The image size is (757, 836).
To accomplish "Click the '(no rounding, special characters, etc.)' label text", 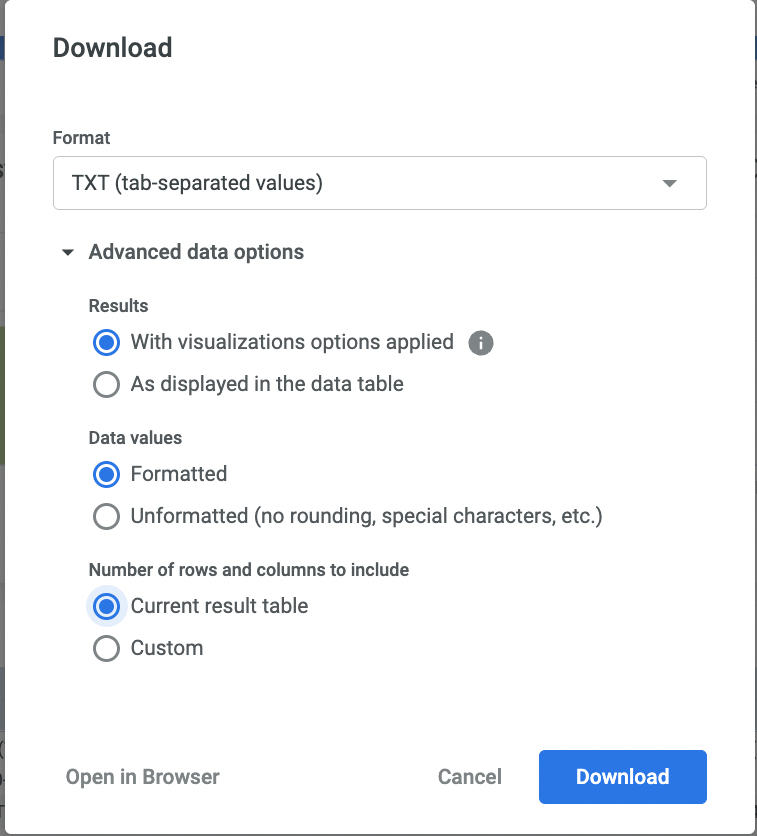I will coord(428,516).
